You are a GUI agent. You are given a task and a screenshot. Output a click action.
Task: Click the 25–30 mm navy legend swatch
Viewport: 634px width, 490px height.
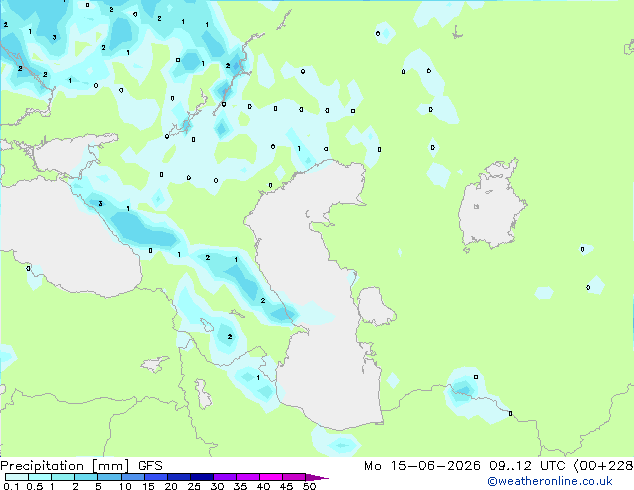(201, 477)
